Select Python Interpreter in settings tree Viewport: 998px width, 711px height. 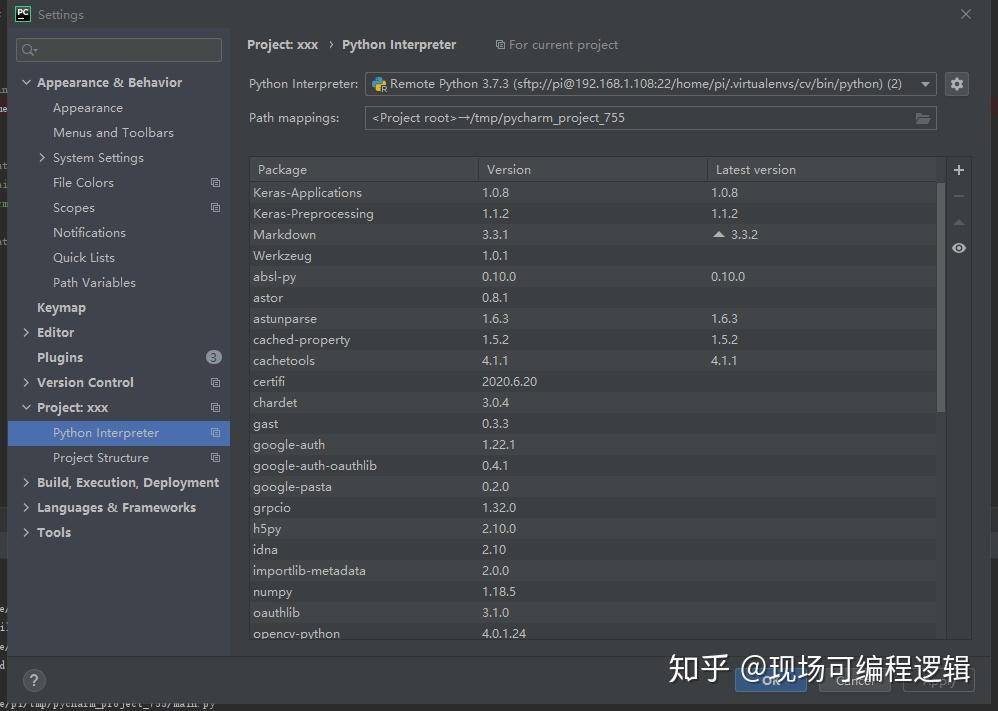(106, 432)
